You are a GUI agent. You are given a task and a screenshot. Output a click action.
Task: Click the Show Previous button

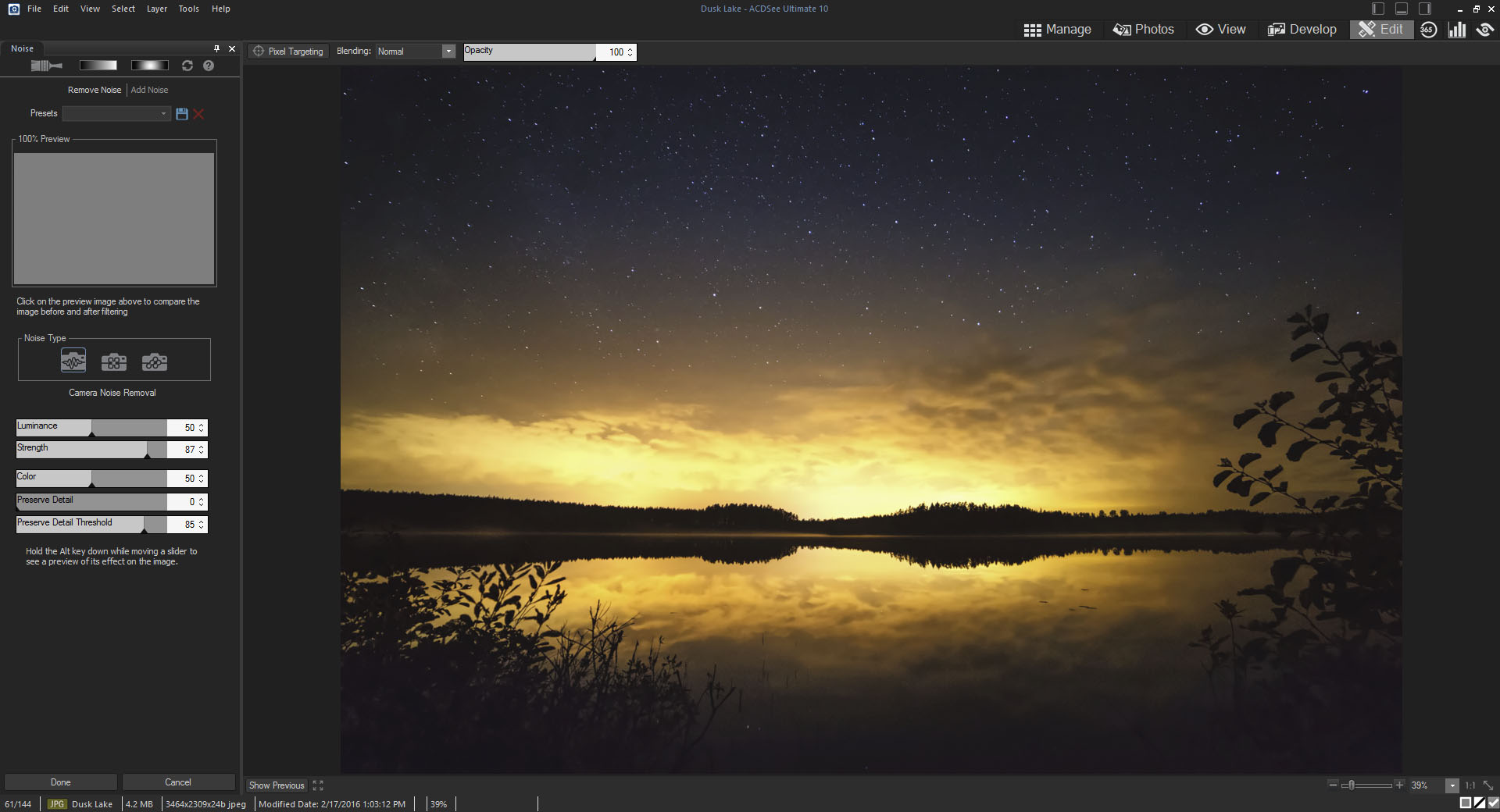[x=277, y=785]
